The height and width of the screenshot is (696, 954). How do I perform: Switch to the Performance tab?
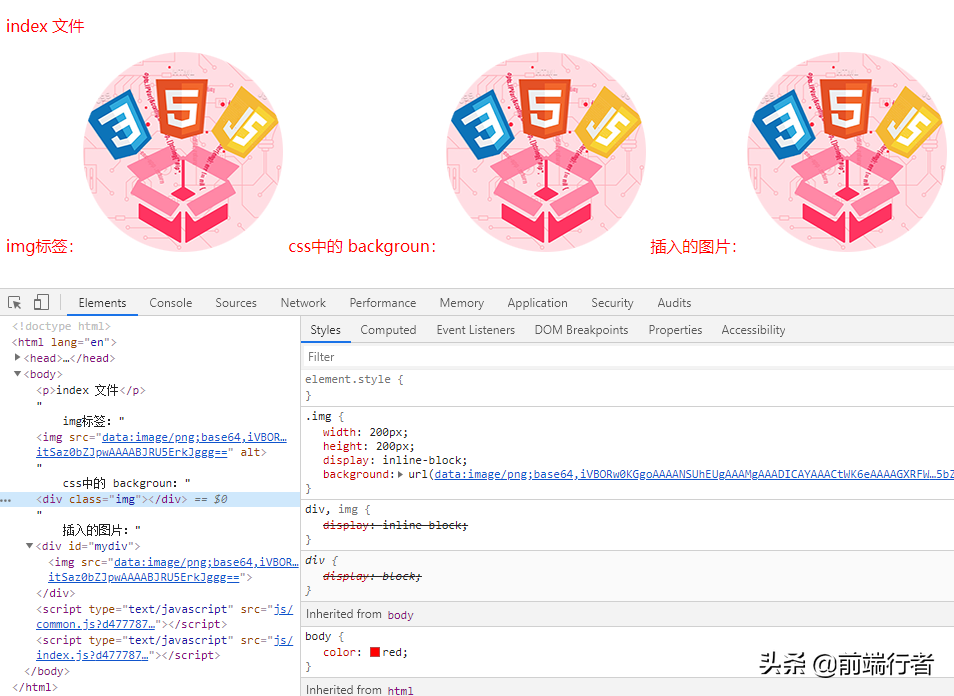383,303
